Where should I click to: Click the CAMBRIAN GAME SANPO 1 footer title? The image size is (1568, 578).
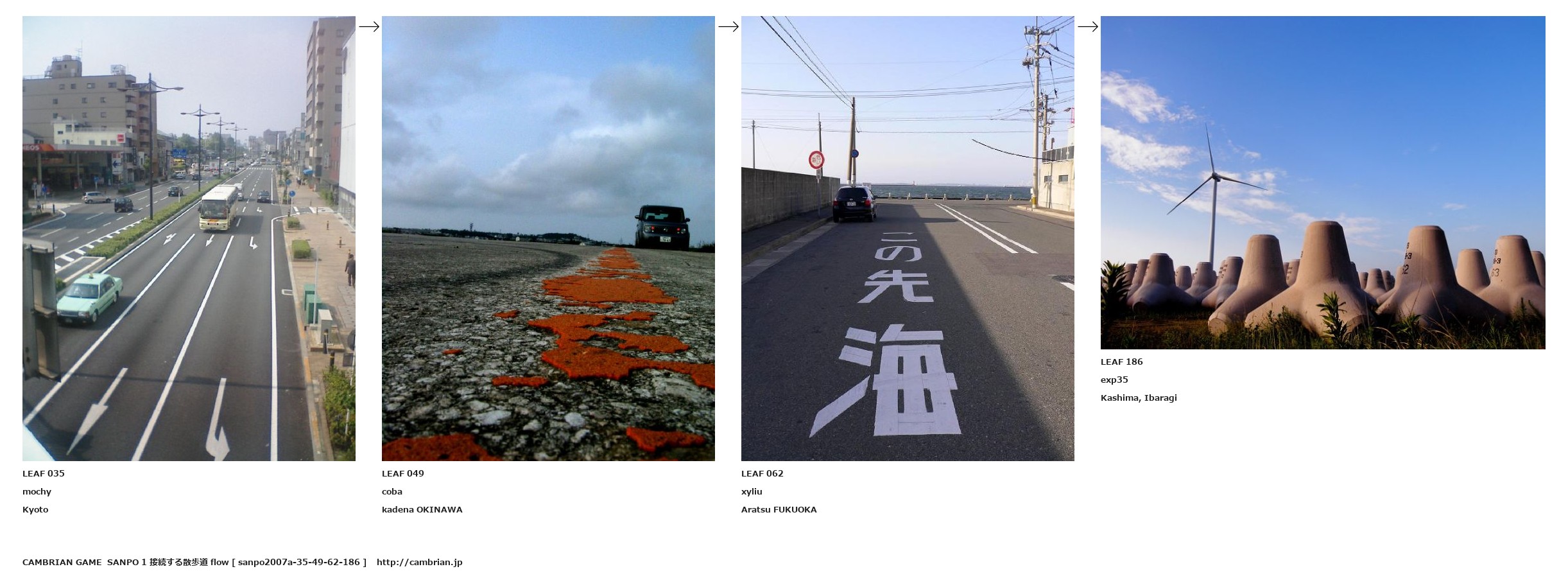pyautogui.click(x=85, y=562)
